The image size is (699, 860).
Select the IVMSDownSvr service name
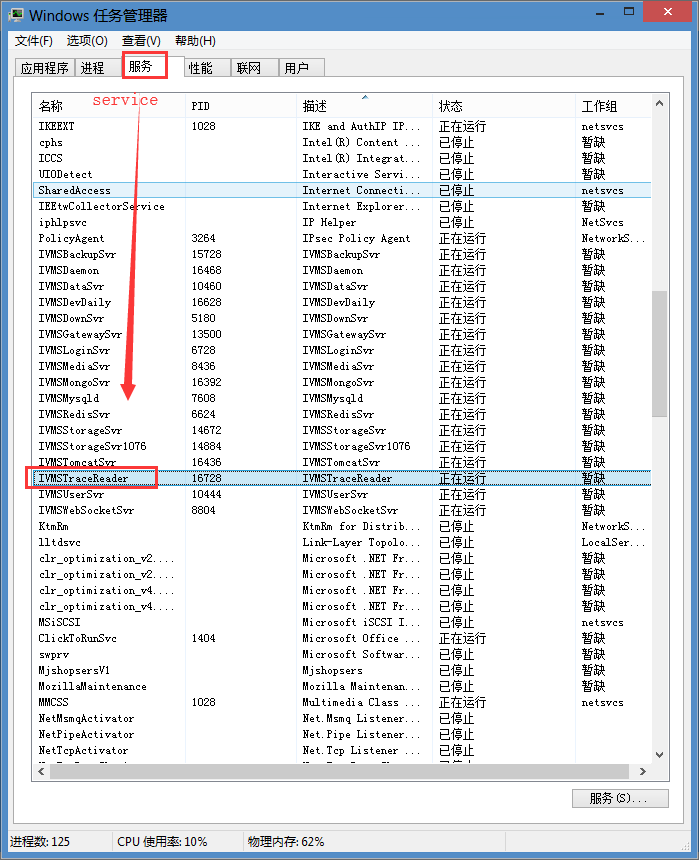tap(71, 318)
